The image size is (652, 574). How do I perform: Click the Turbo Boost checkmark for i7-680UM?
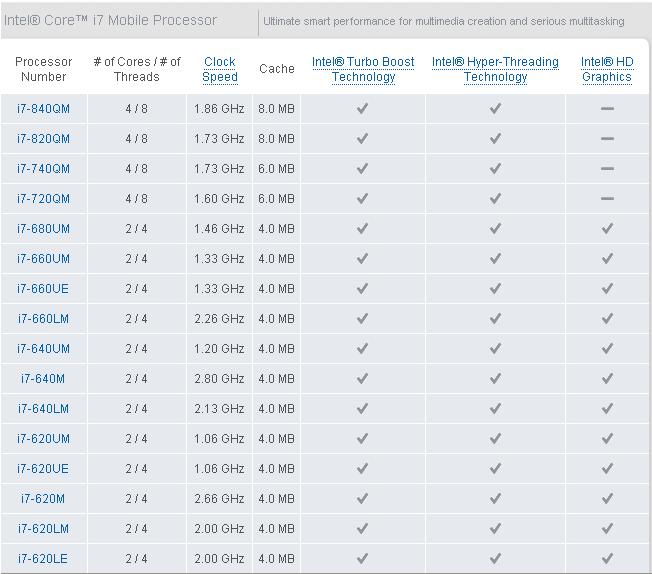tap(363, 228)
